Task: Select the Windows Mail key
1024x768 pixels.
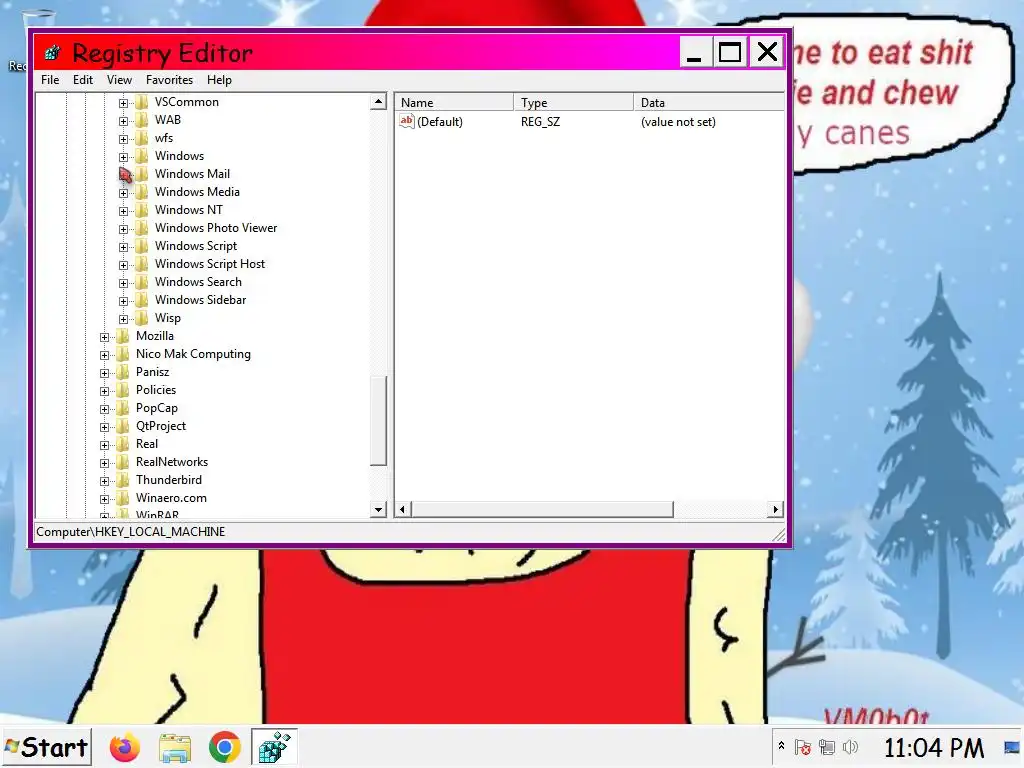Action: pyautogui.click(x=192, y=174)
